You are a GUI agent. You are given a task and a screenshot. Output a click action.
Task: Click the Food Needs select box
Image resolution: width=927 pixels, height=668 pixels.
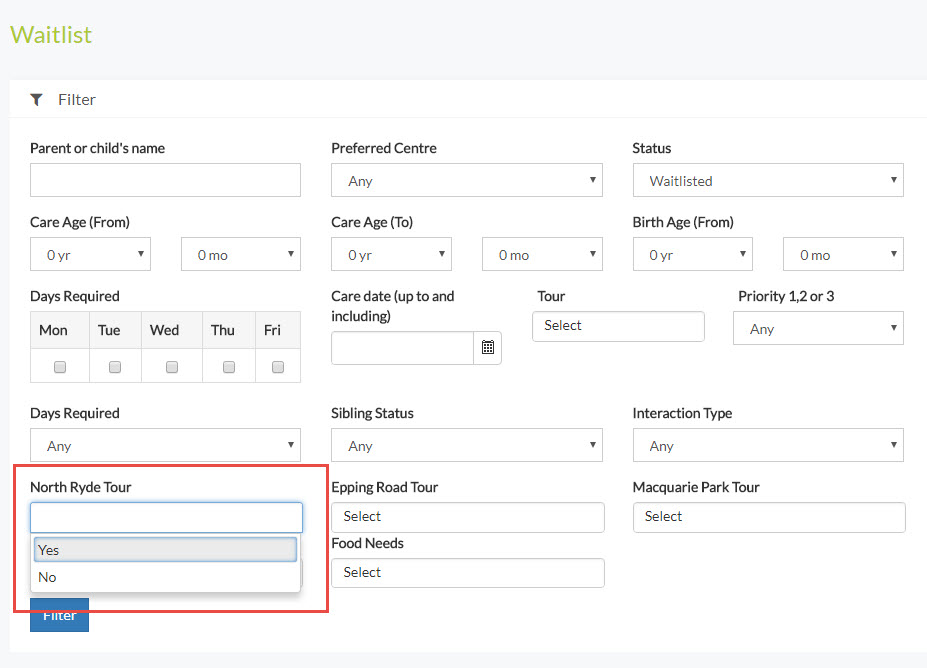pyautogui.click(x=467, y=573)
